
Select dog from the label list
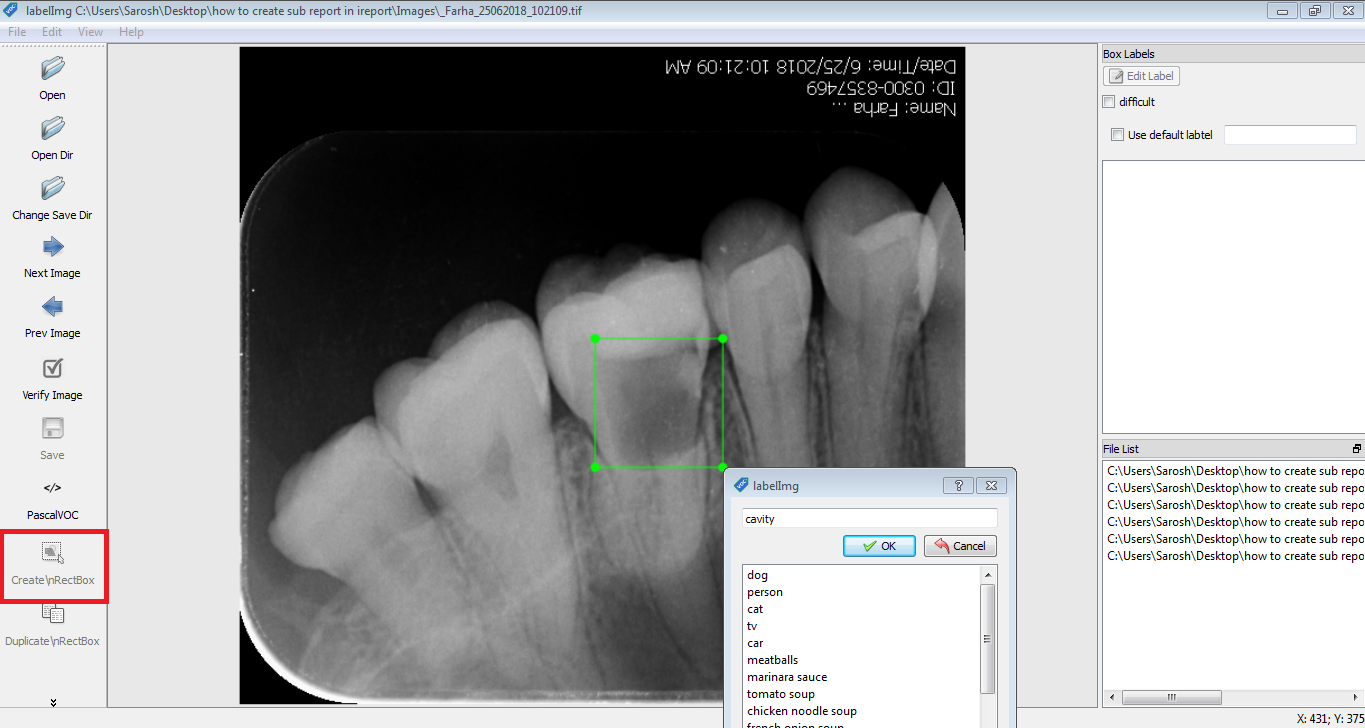point(757,574)
